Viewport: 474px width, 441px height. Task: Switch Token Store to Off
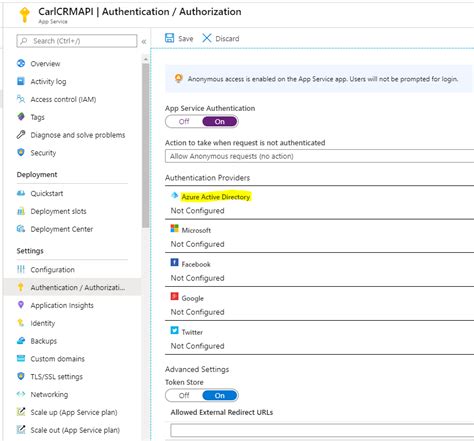click(x=184, y=396)
